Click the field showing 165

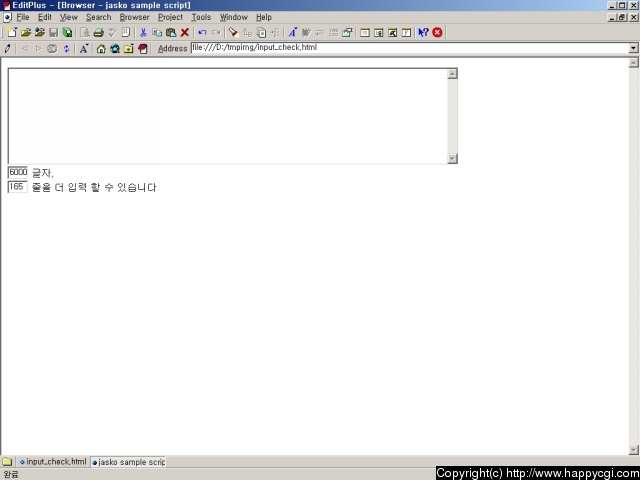(x=18, y=187)
